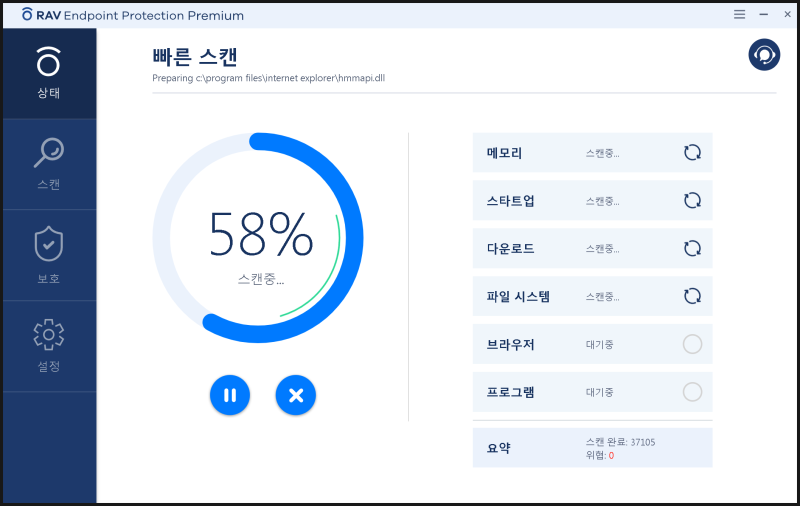Viewport: 800px width, 506px height.
Task: Click the 프로그램 waiting circle indicator
Action: click(x=692, y=392)
